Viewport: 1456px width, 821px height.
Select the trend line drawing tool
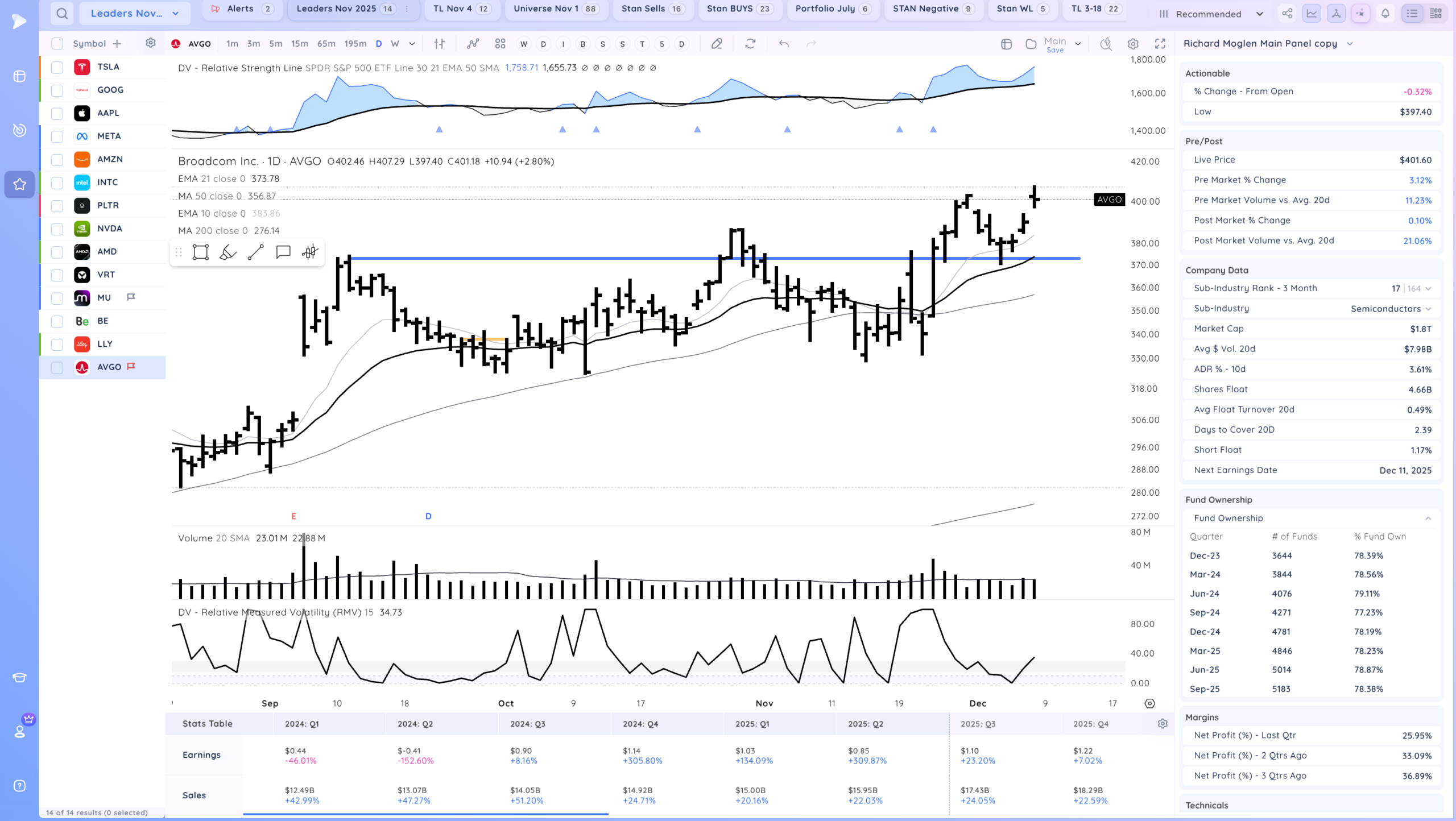255,252
